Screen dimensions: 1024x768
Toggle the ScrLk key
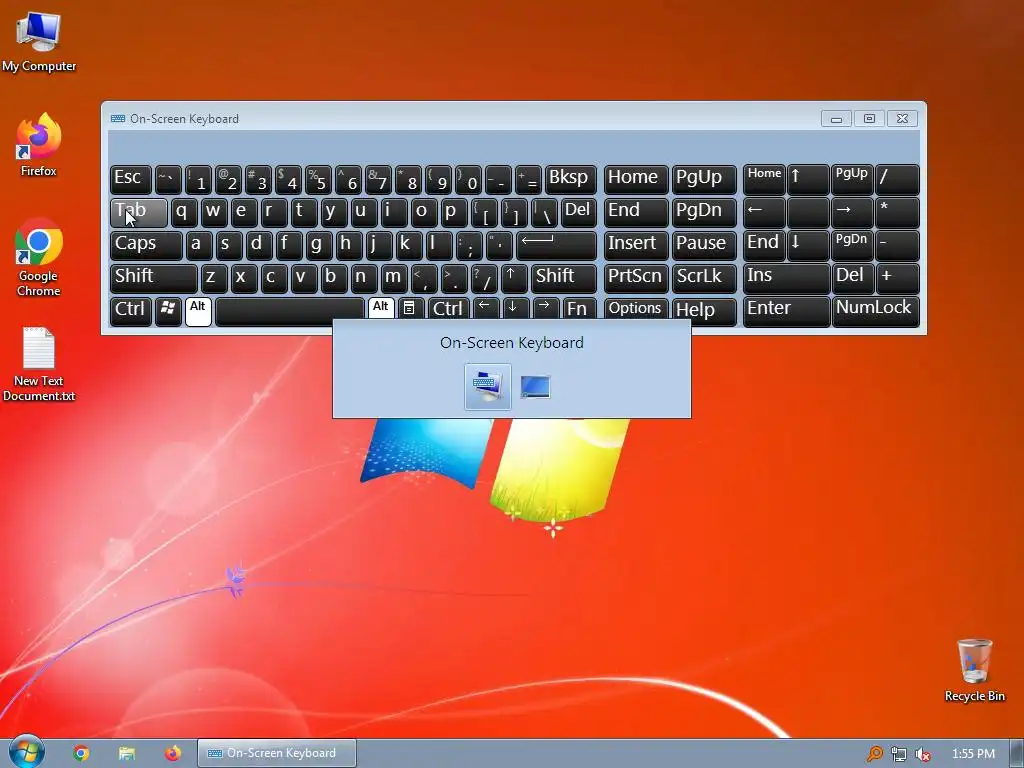[703, 278]
